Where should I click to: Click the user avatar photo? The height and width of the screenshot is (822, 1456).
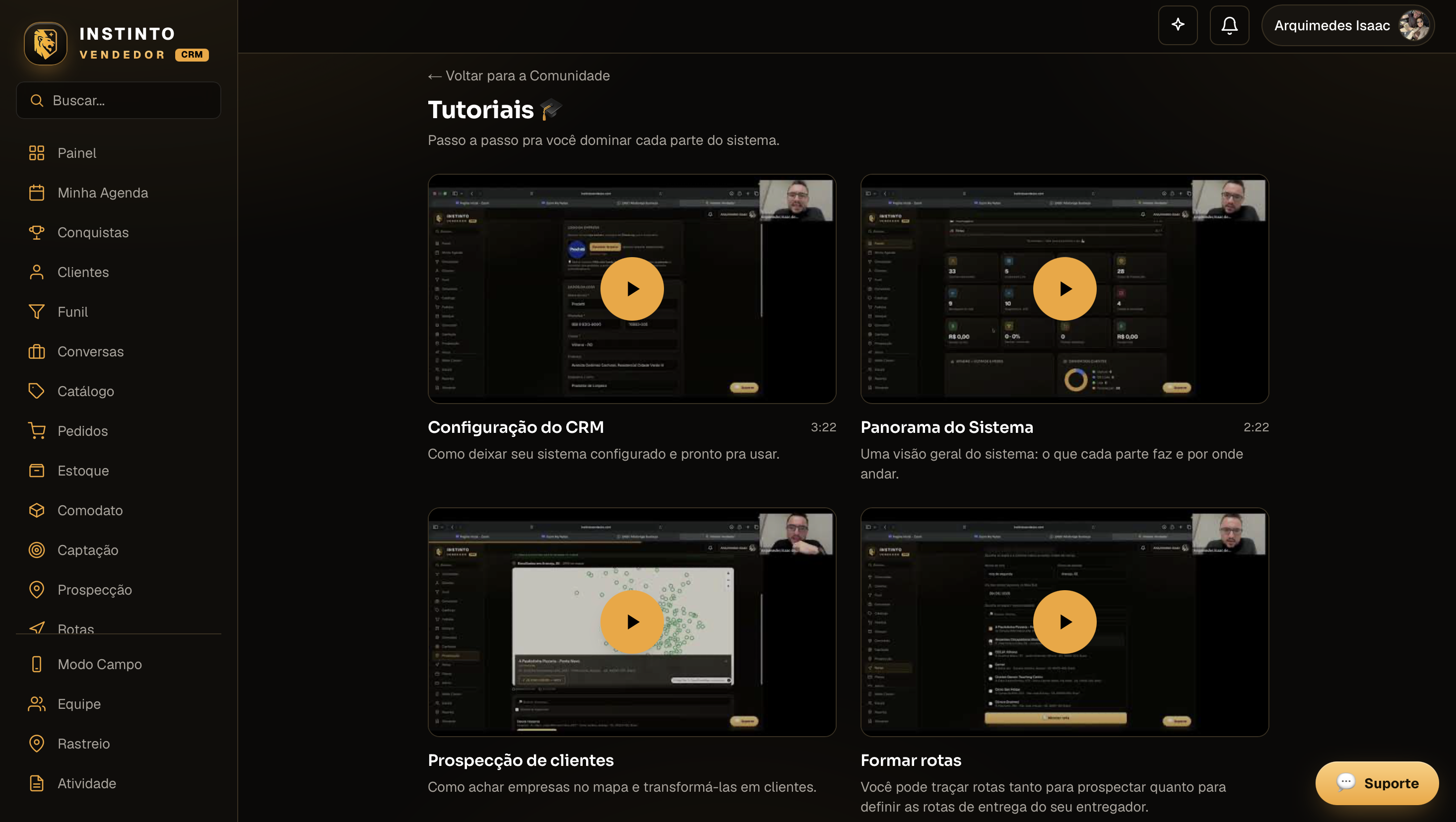coord(1414,25)
